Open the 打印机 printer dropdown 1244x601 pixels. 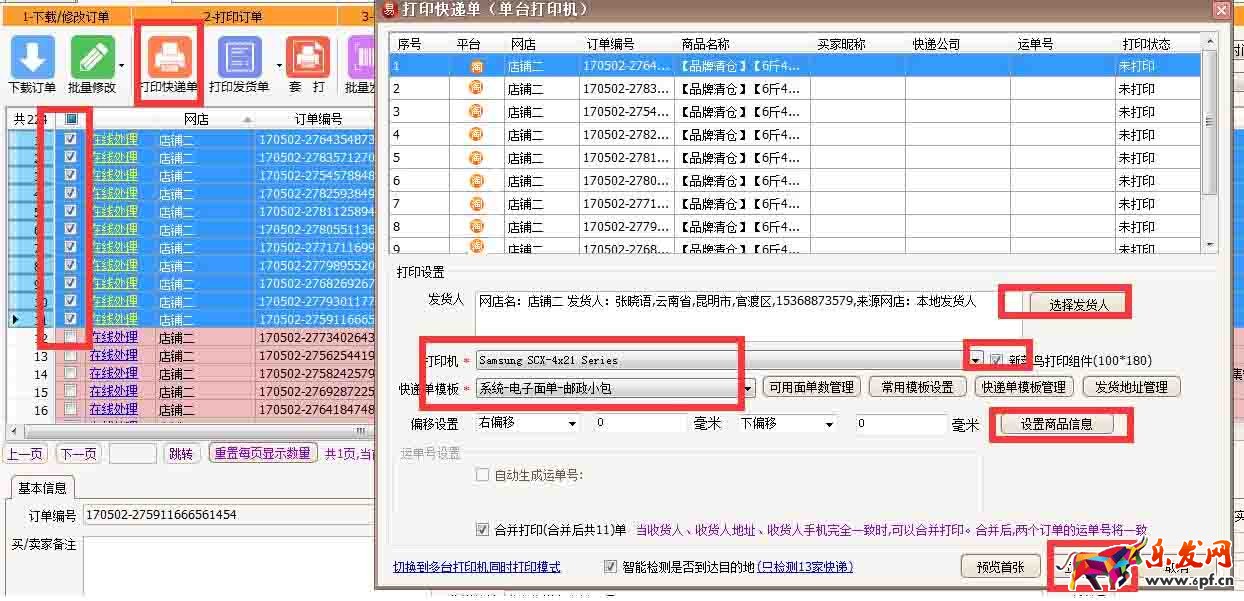(x=976, y=360)
